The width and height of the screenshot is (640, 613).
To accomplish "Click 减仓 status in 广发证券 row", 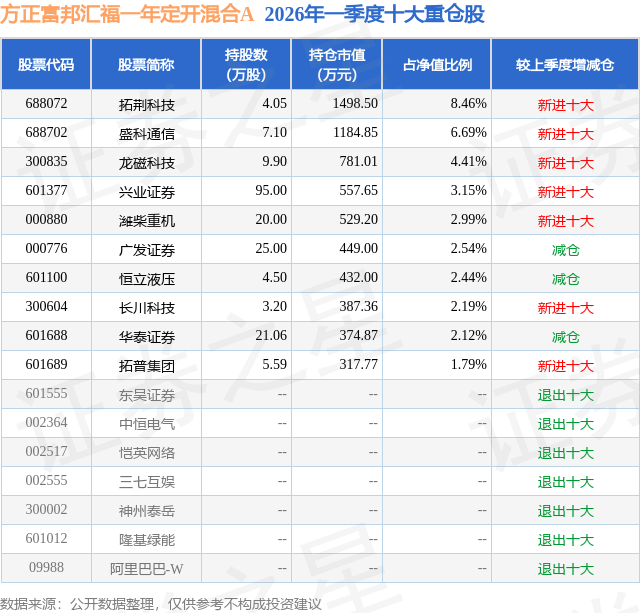I will click(565, 250).
